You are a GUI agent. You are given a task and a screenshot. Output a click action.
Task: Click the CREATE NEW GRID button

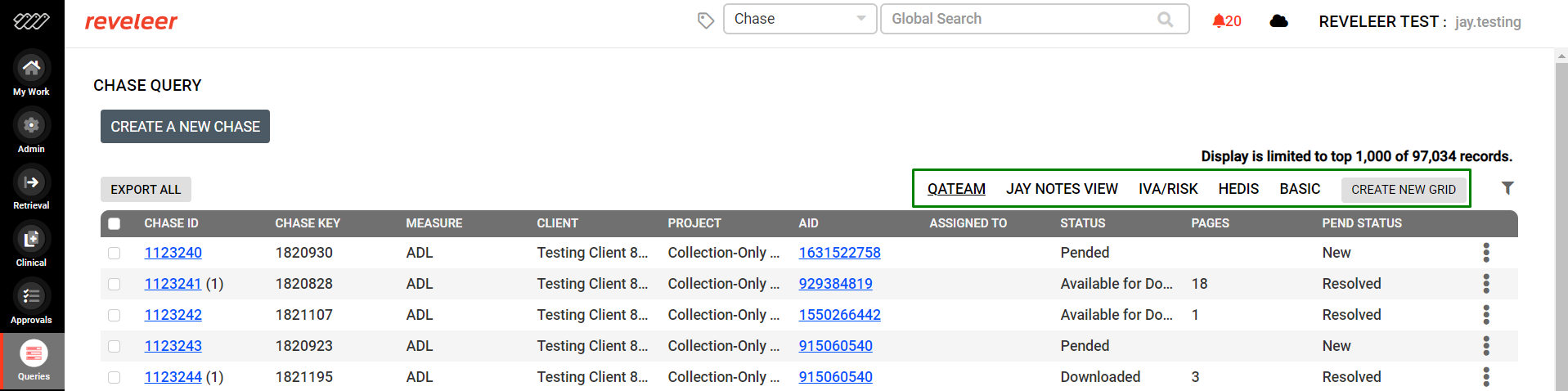pos(1404,189)
